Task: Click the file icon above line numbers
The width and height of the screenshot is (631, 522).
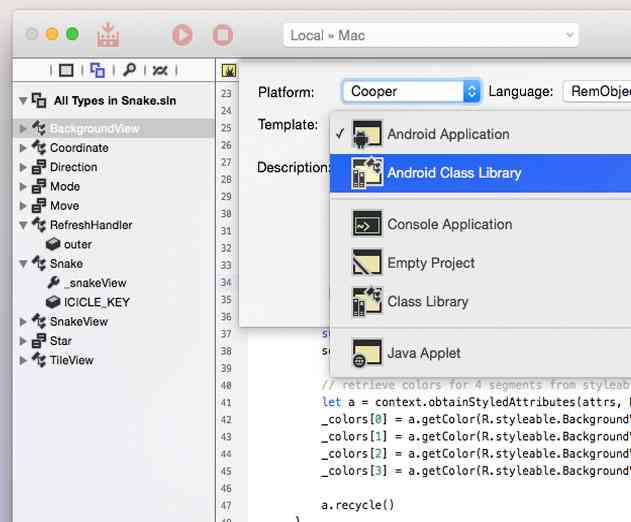Action: coord(229,71)
